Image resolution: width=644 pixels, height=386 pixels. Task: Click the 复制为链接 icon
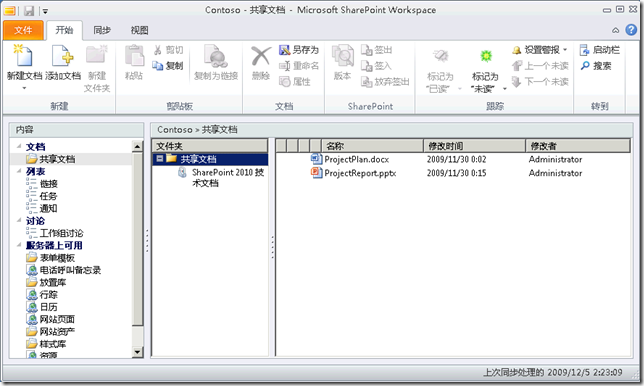pyautogui.click(x=216, y=57)
